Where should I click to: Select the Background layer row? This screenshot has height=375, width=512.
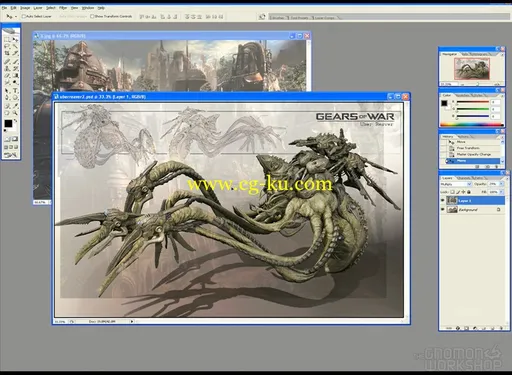[x=472, y=209]
